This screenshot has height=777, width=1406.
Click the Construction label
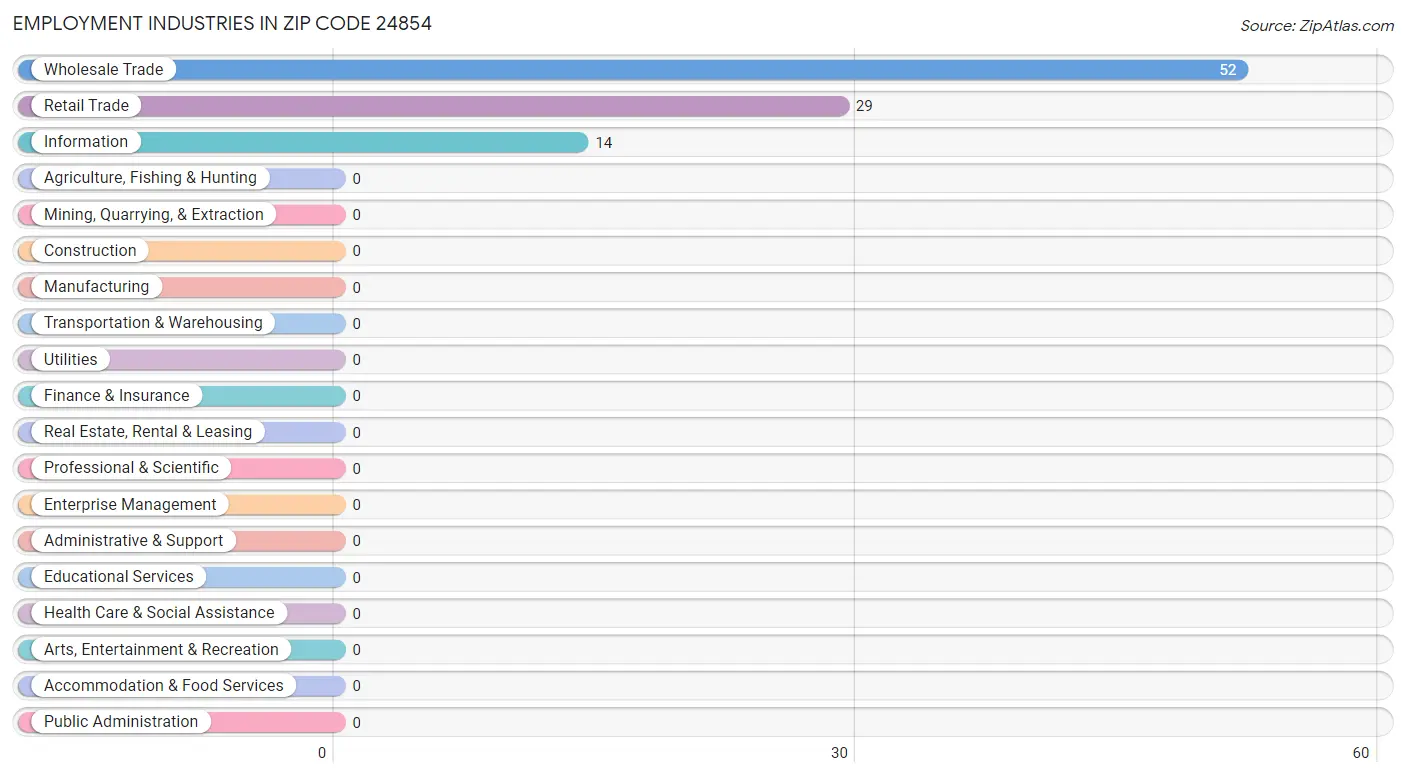(90, 251)
